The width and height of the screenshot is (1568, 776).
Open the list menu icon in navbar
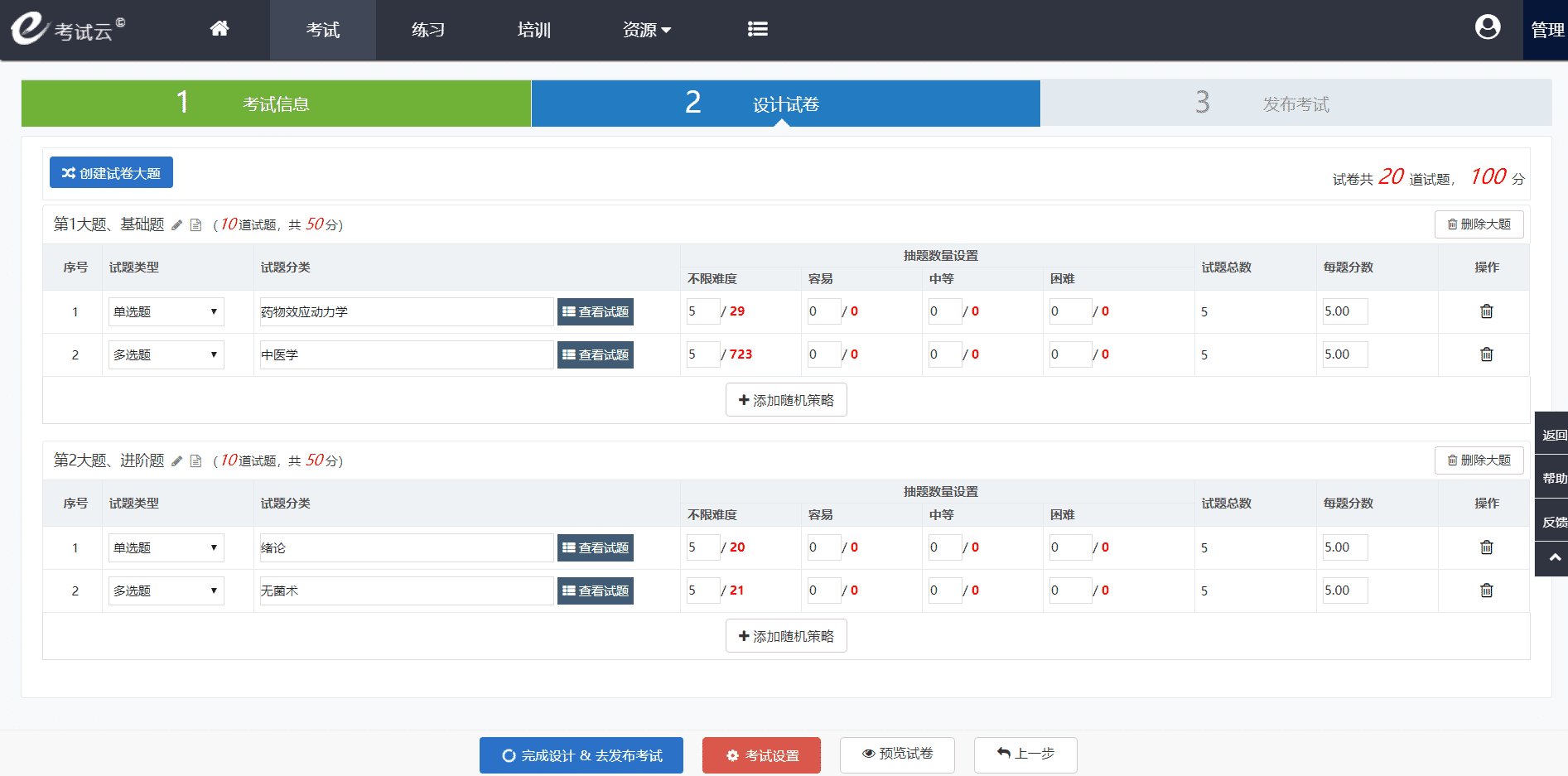[757, 29]
